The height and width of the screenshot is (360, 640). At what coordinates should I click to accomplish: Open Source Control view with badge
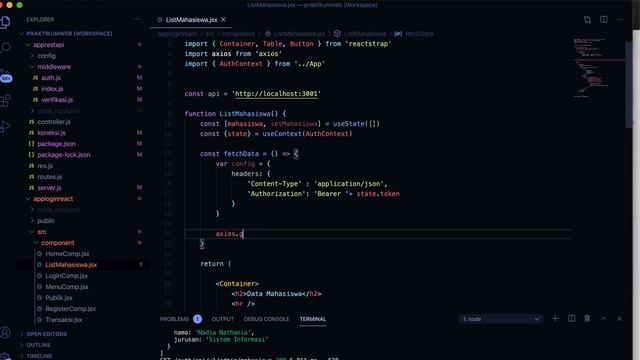coord(5,76)
